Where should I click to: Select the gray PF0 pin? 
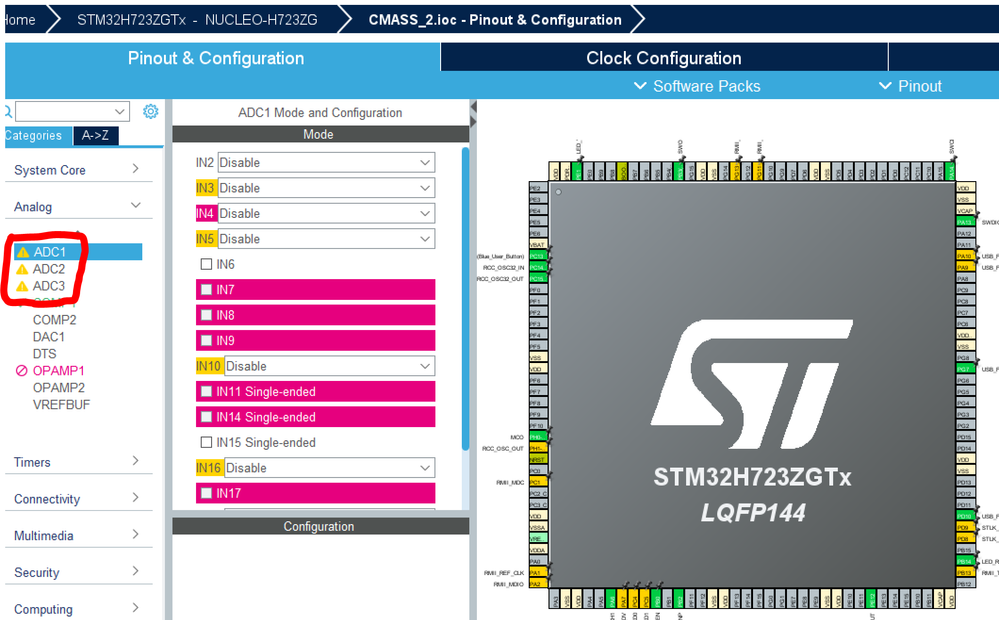[538, 290]
